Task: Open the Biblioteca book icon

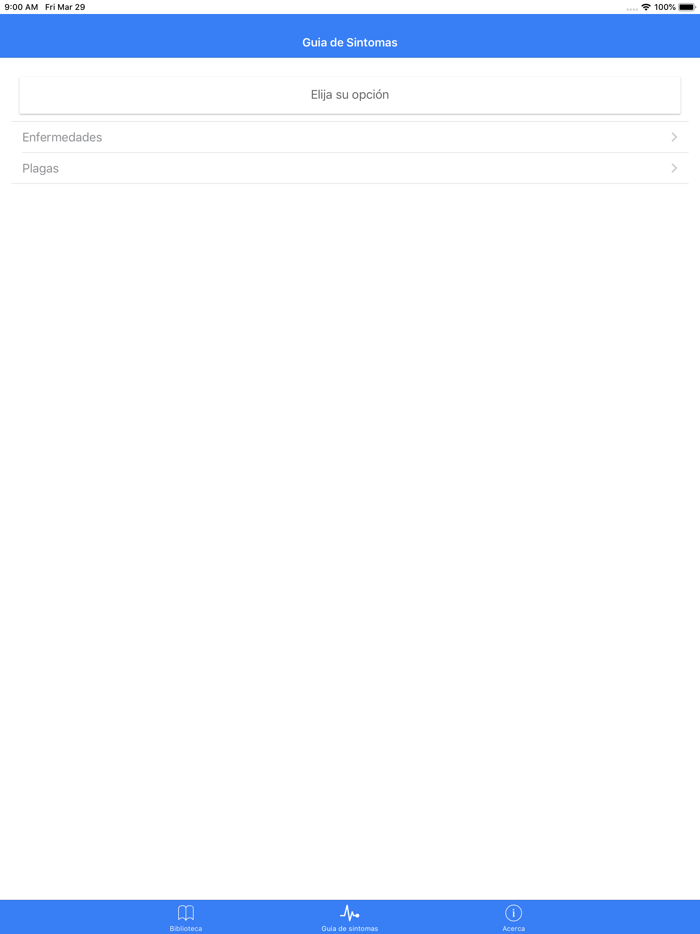Action: (x=186, y=913)
